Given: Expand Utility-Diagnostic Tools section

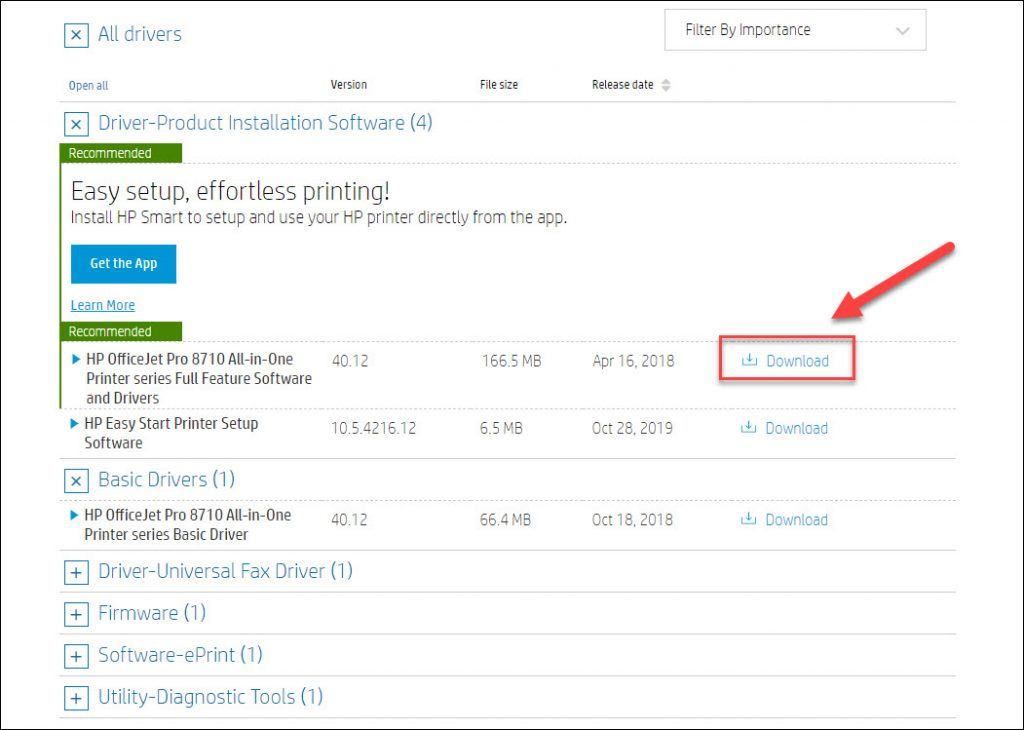Looking at the screenshot, I should (x=76, y=698).
